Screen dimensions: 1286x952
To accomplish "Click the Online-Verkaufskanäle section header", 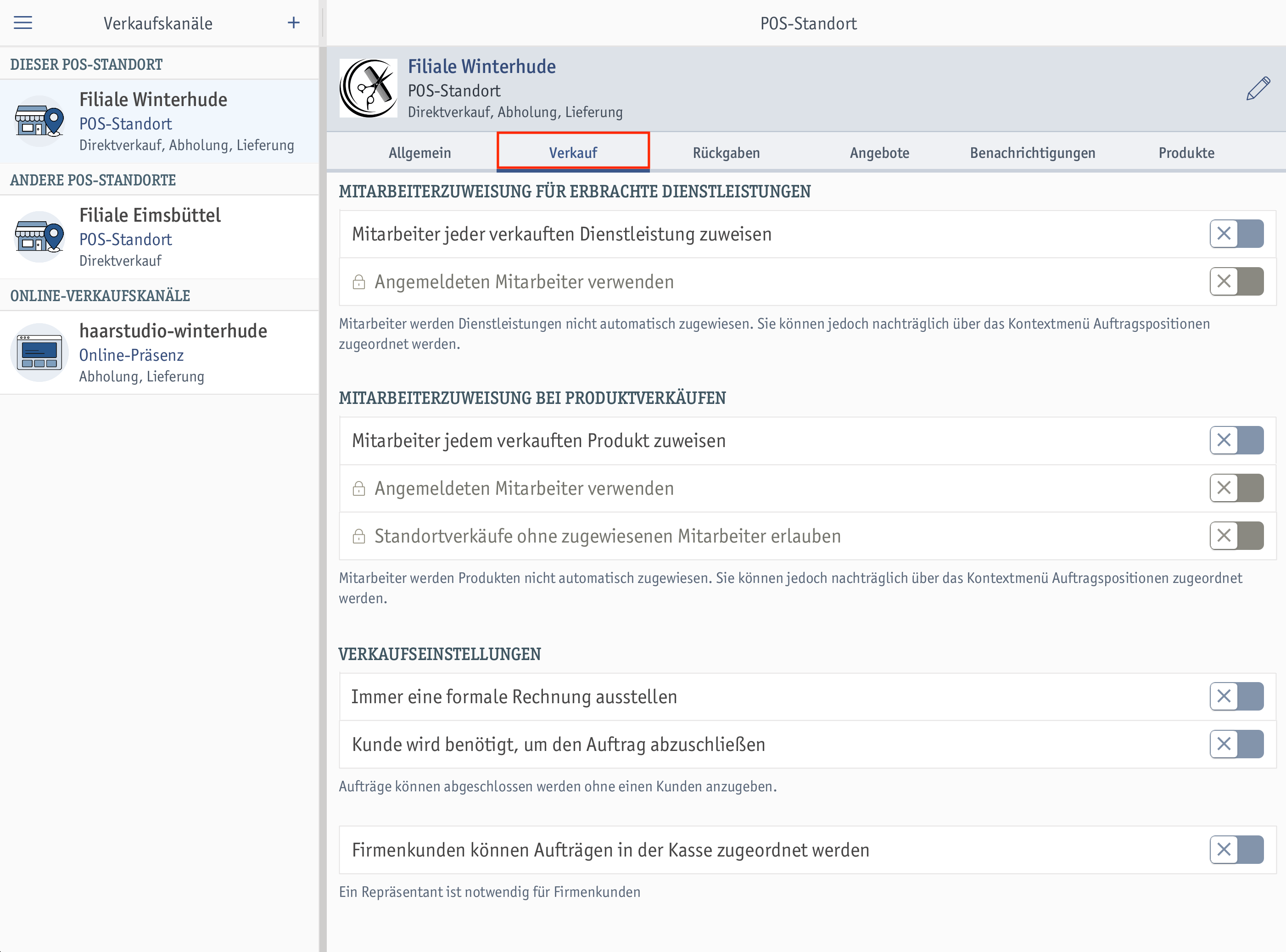I will 100,296.
